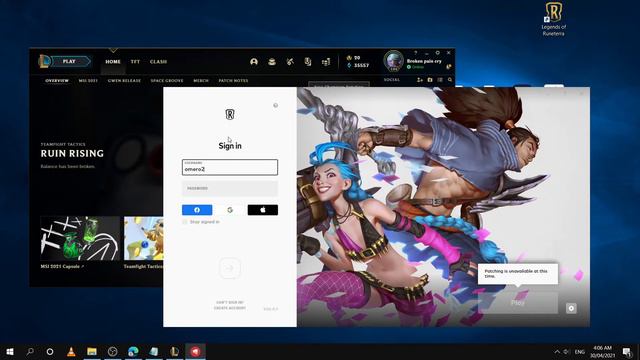Select the GWEN RELEASE sub-tab
The image size is (640, 360).
coord(124,80)
